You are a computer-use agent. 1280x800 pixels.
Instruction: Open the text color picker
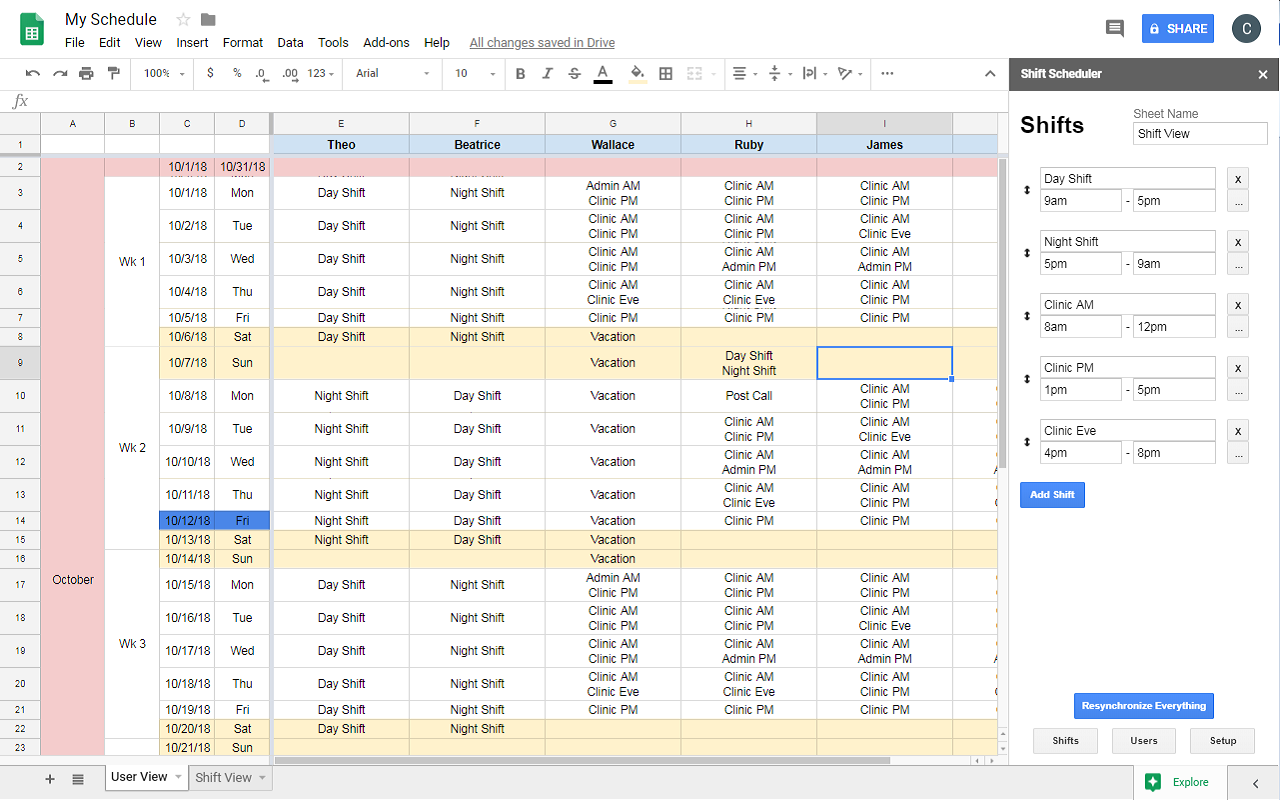(x=602, y=73)
